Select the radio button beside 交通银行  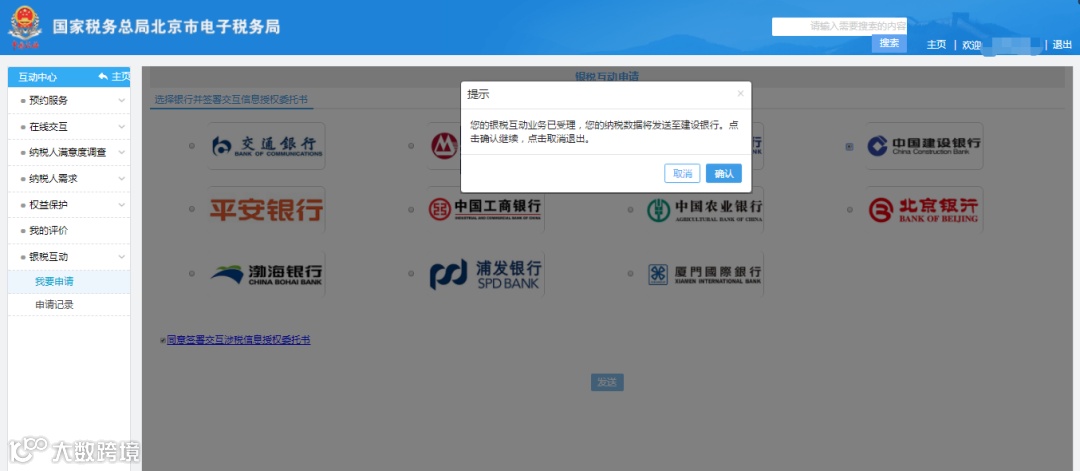pyautogui.click(x=192, y=146)
